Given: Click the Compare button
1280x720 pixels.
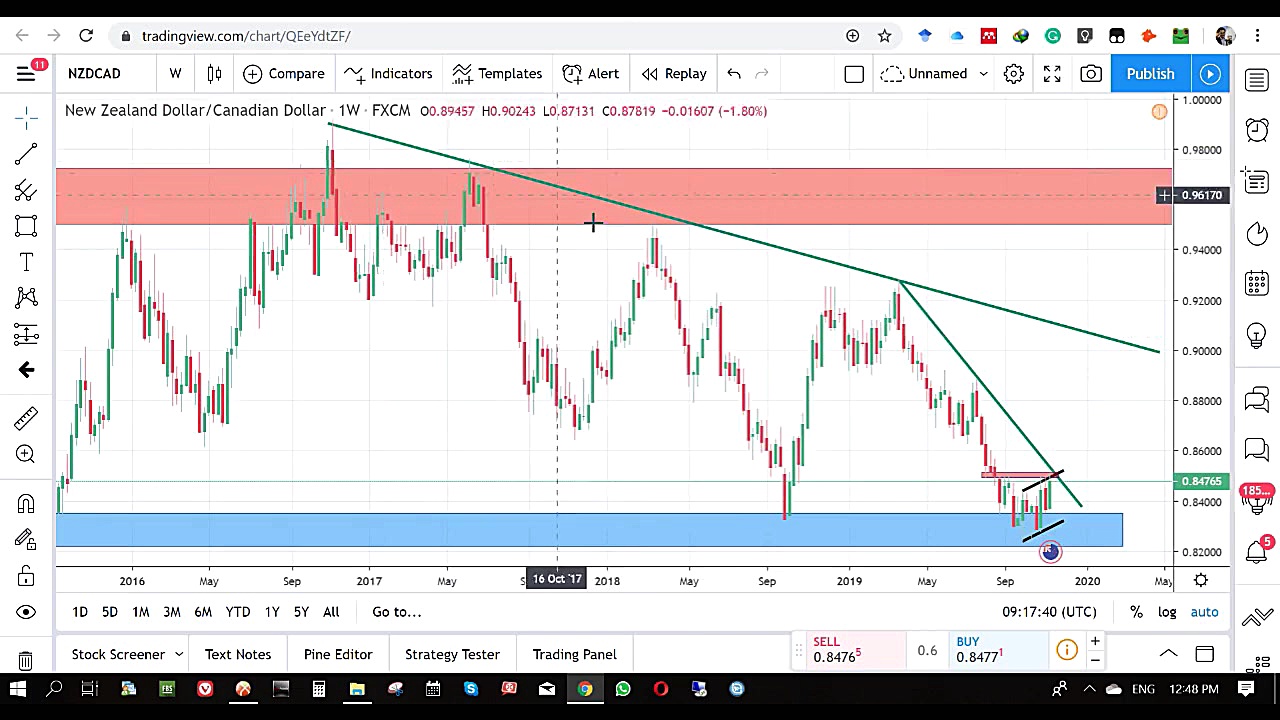Looking at the screenshot, I should (284, 74).
